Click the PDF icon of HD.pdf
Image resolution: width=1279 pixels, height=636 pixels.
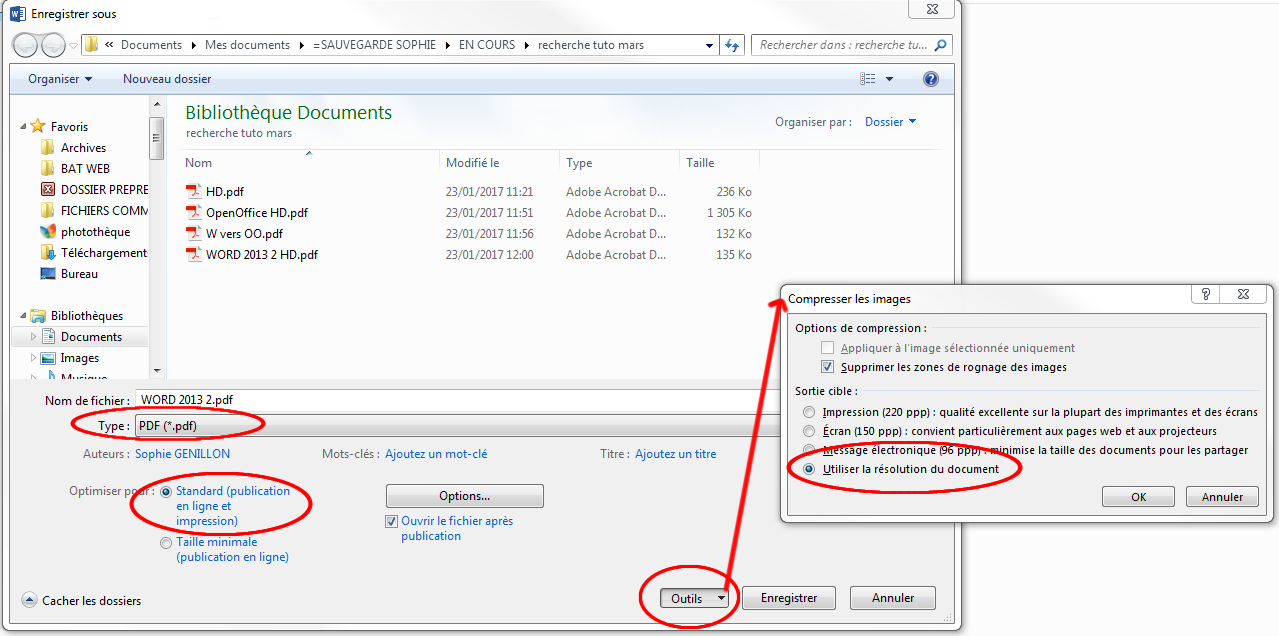pos(194,192)
